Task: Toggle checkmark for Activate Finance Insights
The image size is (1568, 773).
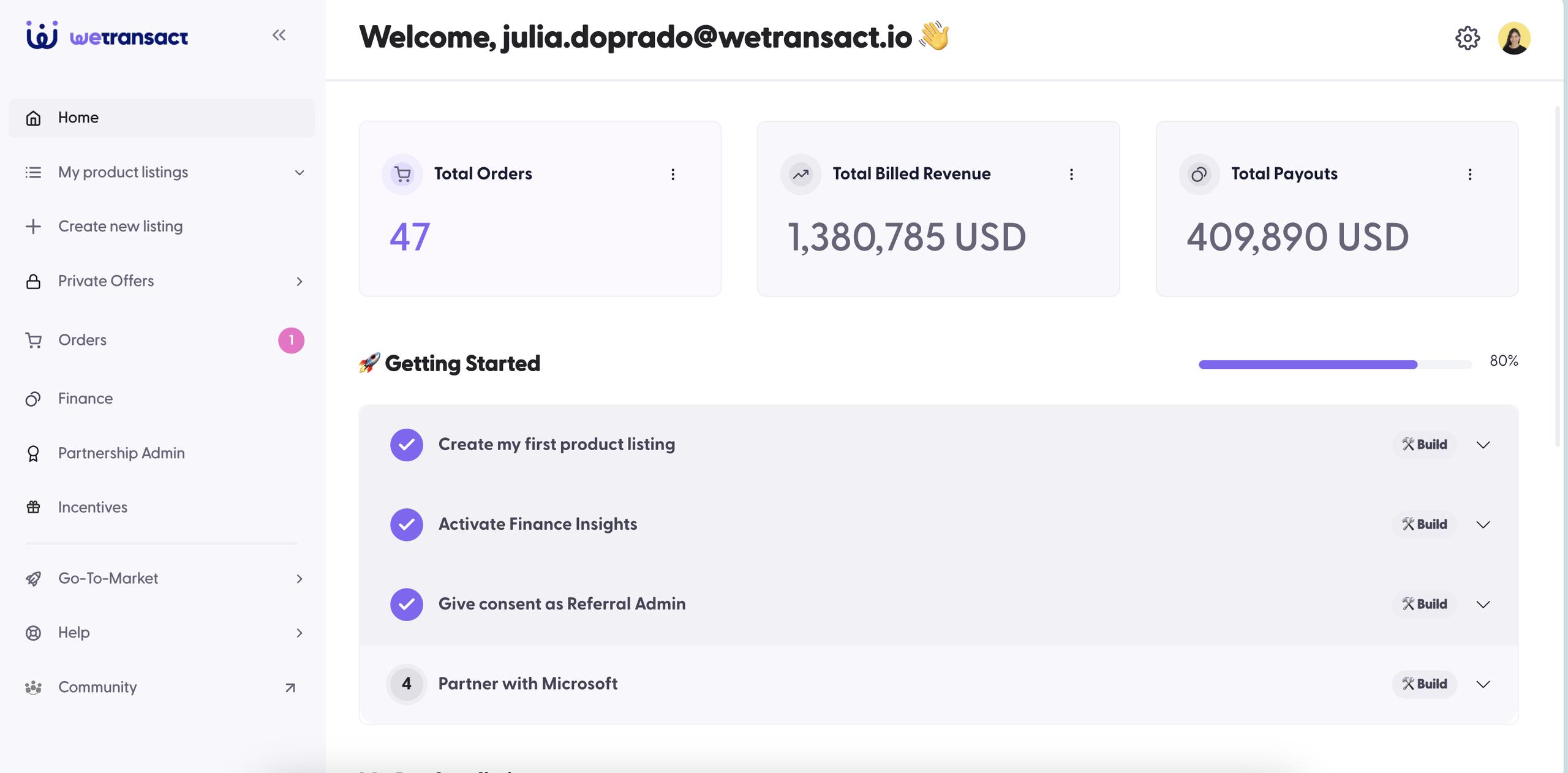Action: [x=407, y=524]
